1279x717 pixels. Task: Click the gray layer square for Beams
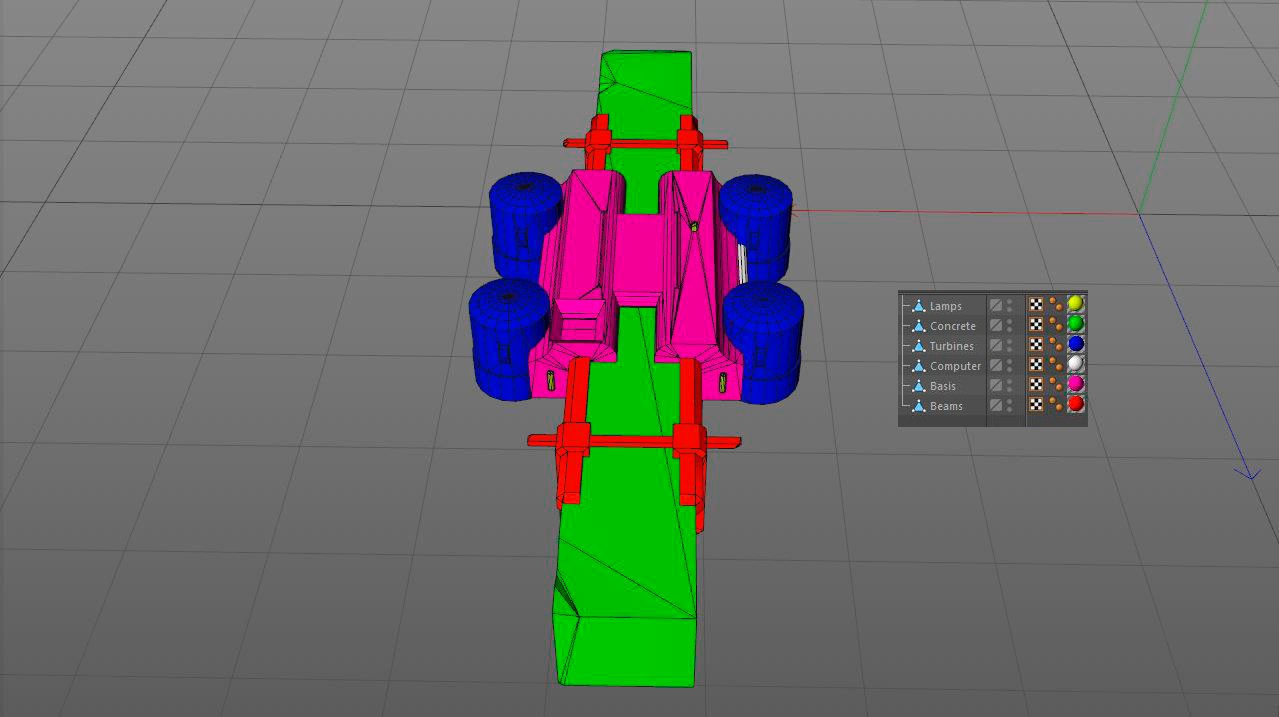coord(996,405)
